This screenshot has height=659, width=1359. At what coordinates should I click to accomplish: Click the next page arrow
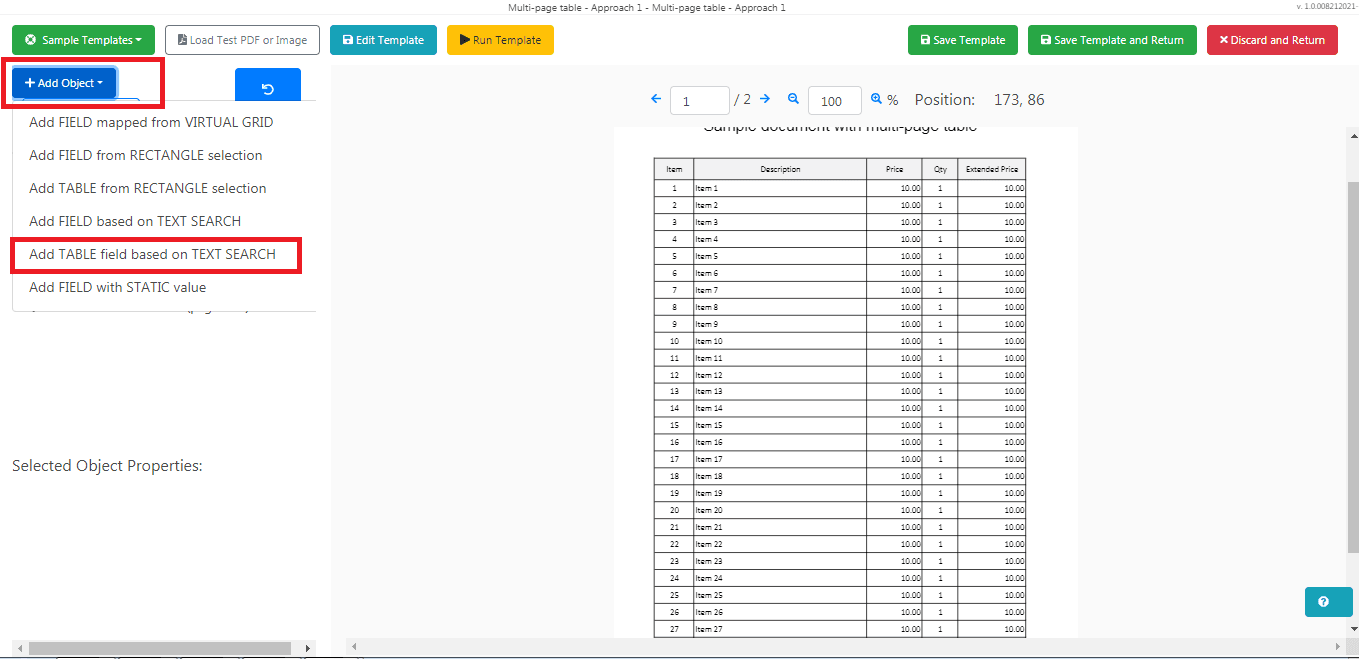click(x=764, y=99)
